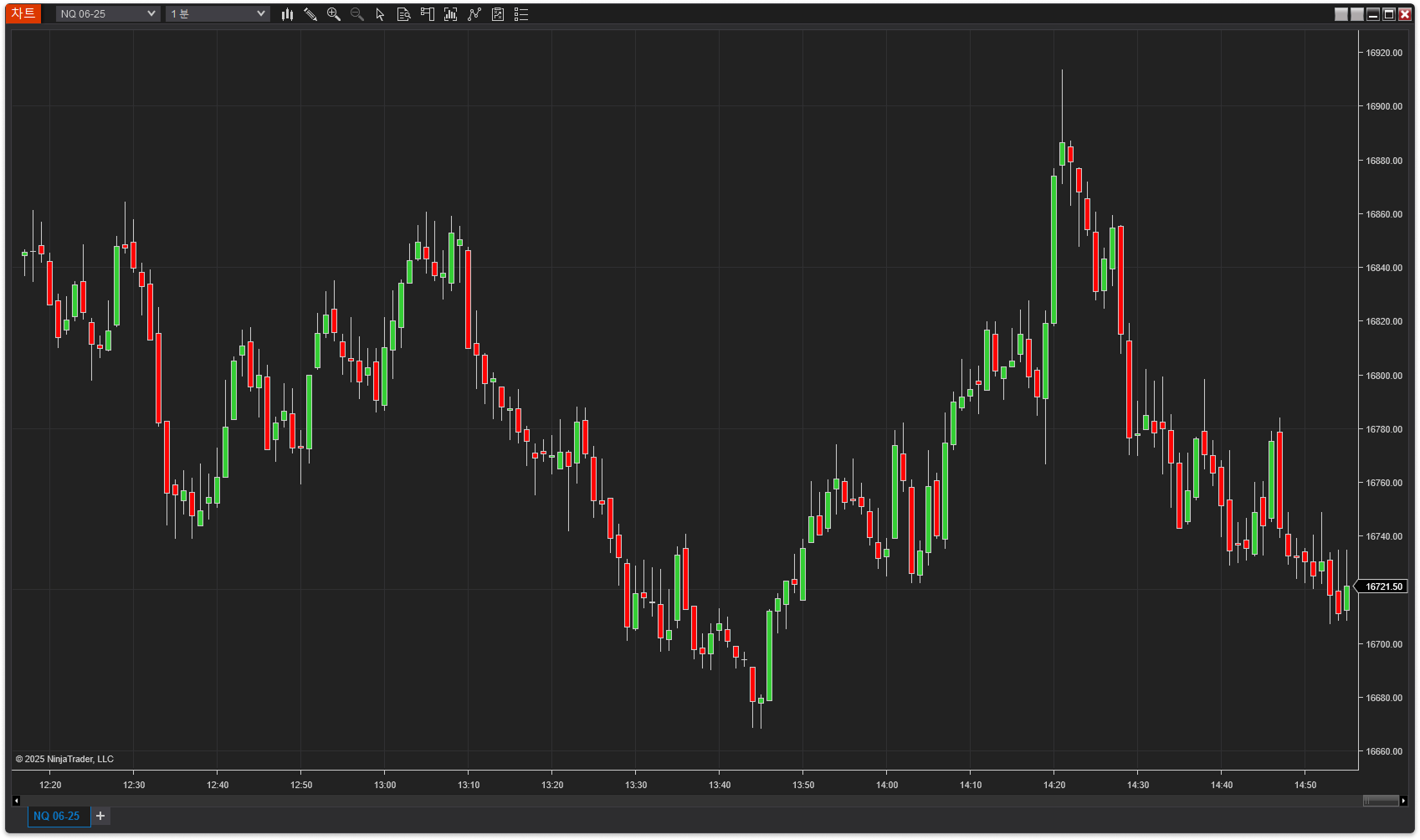1420x840 pixels.
Task: Click the 13:40 time axis label
Action: click(720, 785)
